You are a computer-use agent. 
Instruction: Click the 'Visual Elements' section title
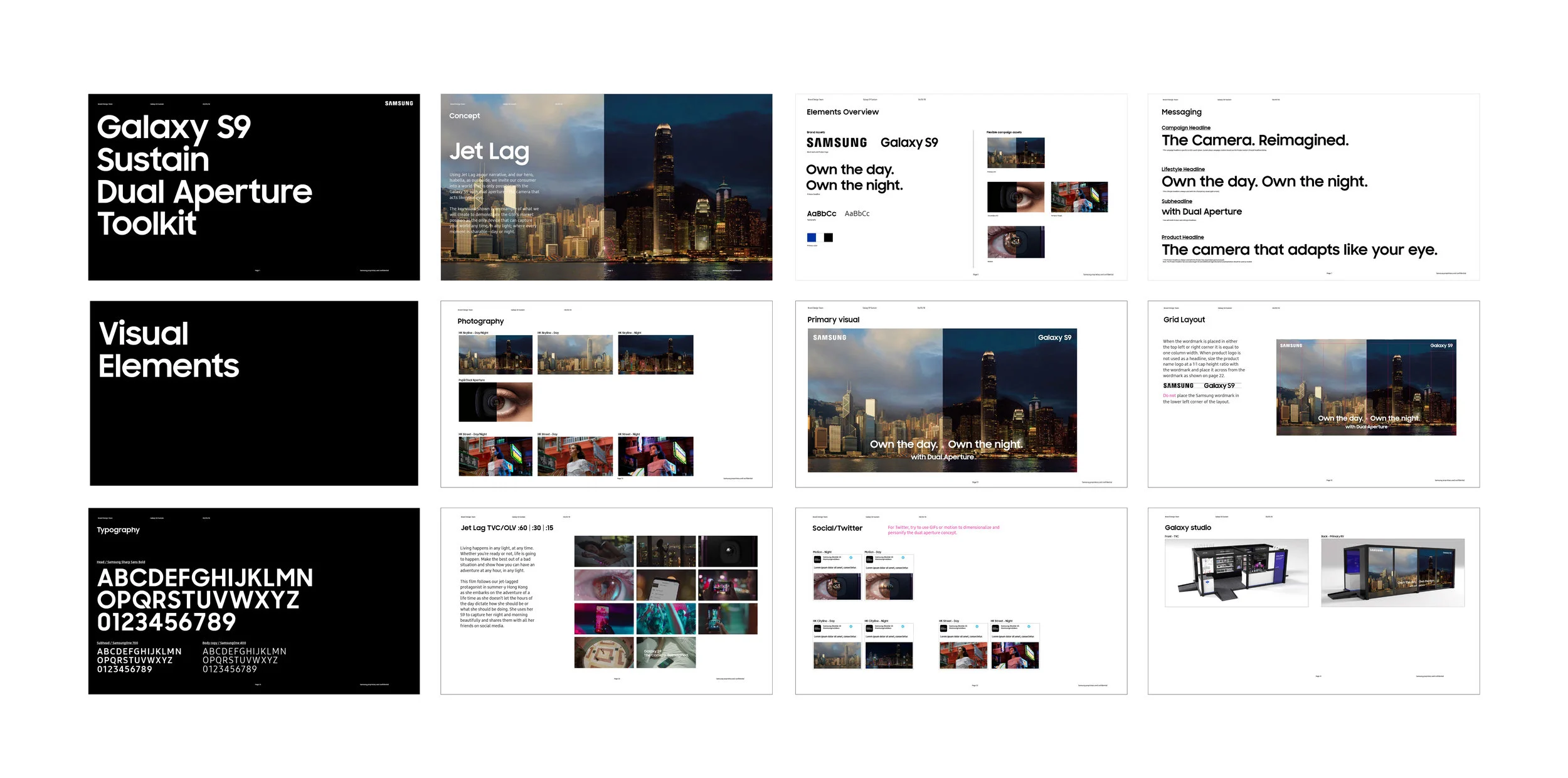[x=168, y=349]
